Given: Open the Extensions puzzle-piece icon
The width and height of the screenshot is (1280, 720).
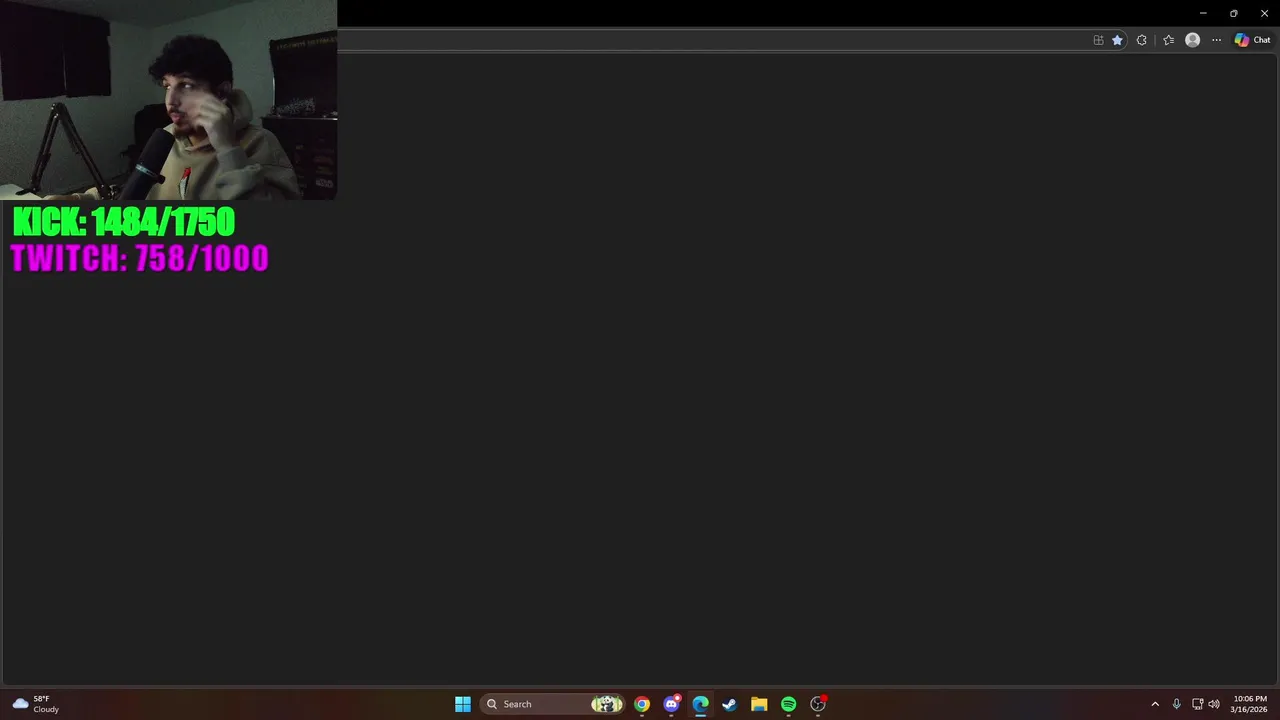Looking at the screenshot, I should point(1141,40).
